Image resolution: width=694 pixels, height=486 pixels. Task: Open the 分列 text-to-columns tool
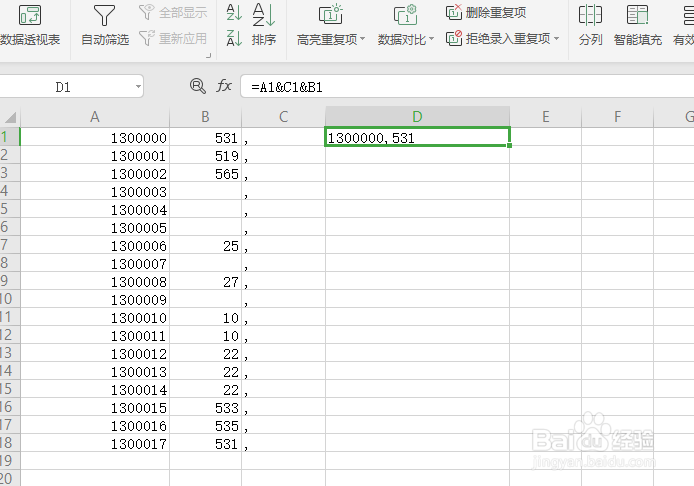(590, 25)
